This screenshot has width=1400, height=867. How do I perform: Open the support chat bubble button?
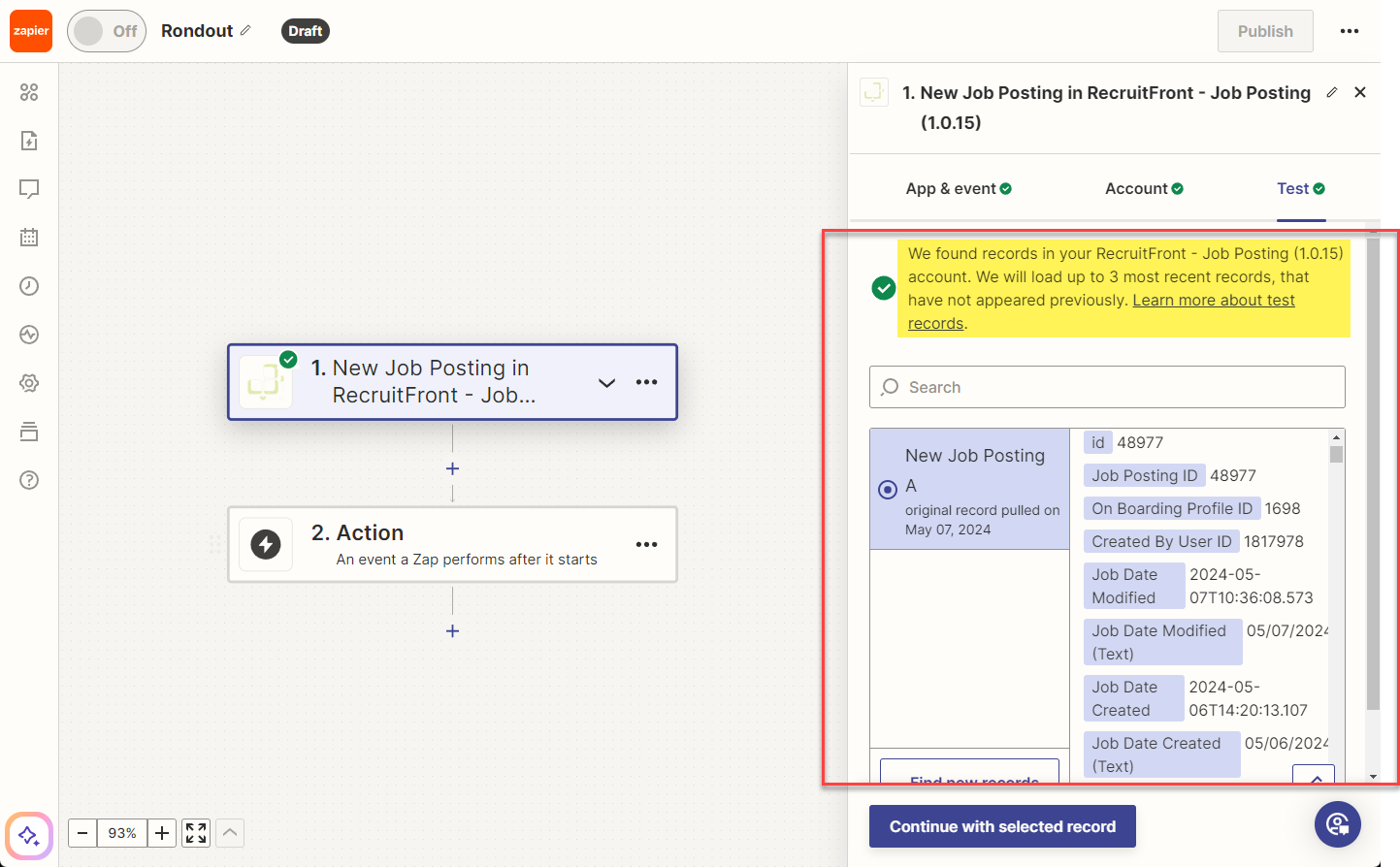1338,824
